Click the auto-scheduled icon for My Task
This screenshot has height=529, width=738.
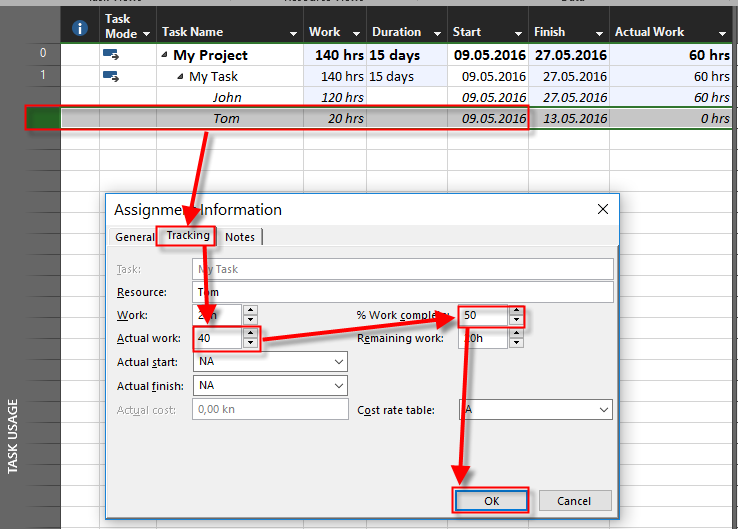(x=110, y=76)
